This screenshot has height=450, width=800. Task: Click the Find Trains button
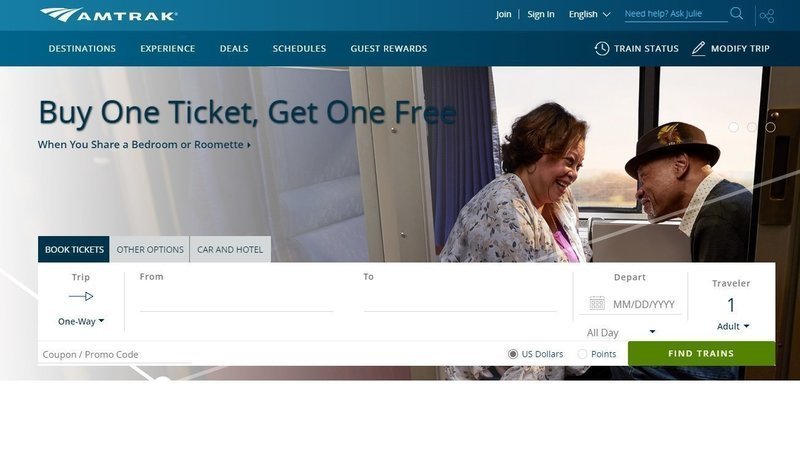701,354
